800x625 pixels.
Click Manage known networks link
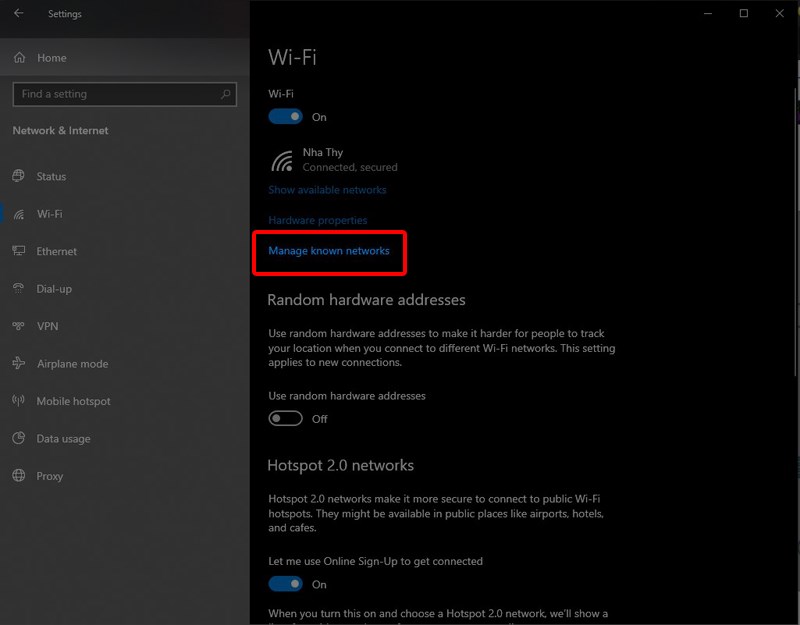coord(329,251)
